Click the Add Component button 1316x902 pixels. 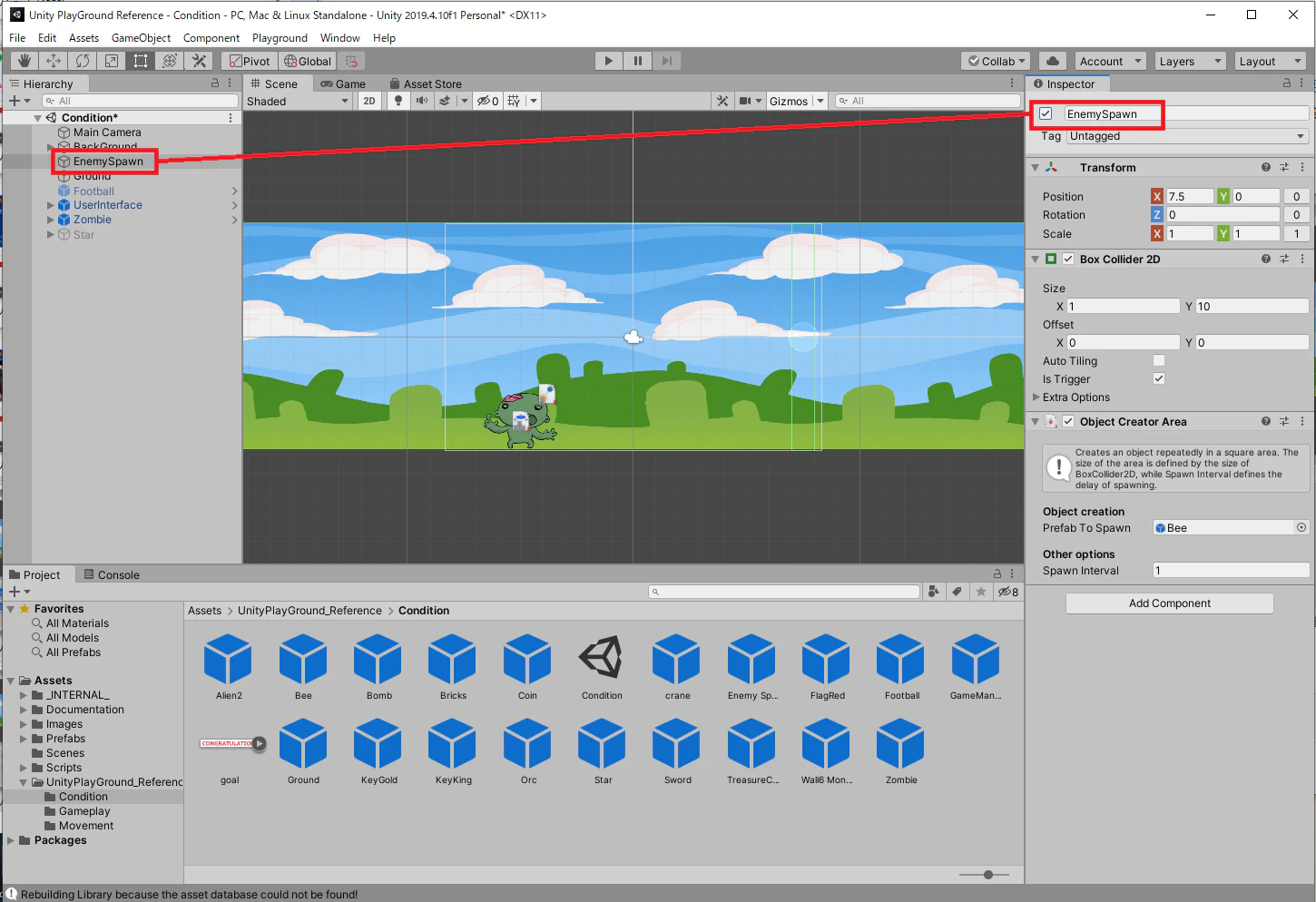(1169, 603)
